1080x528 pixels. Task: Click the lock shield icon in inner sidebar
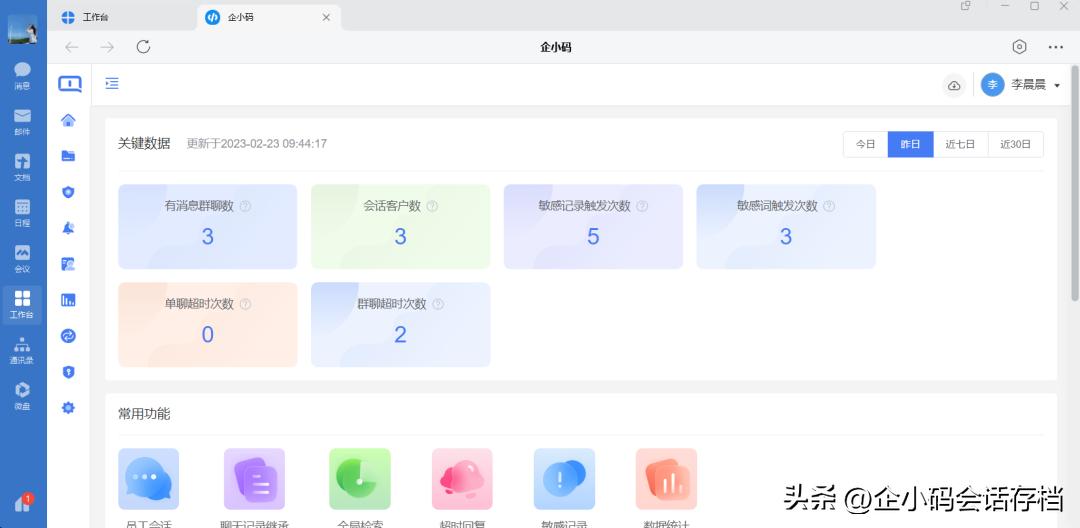click(68, 372)
